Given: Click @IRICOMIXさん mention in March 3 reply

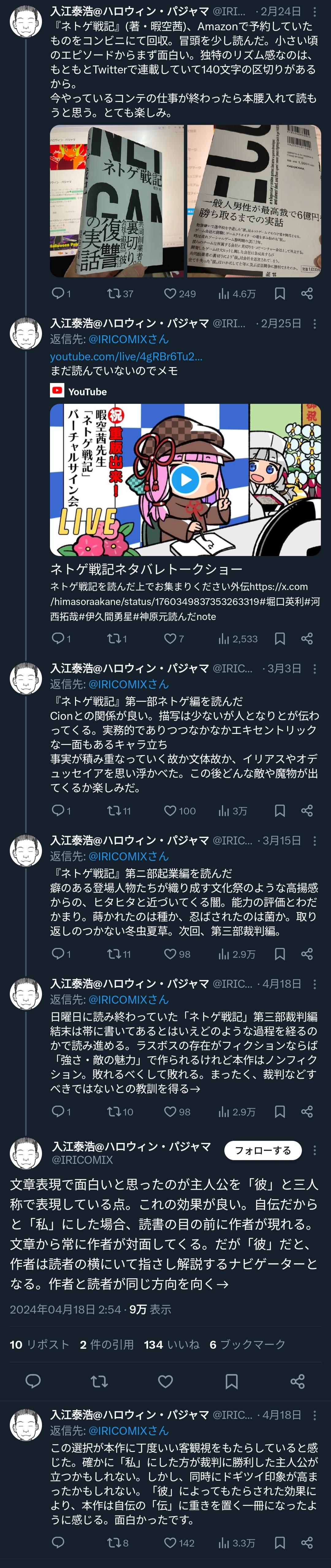Looking at the screenshot, I should pyautogui.click(x=129, y=684).
